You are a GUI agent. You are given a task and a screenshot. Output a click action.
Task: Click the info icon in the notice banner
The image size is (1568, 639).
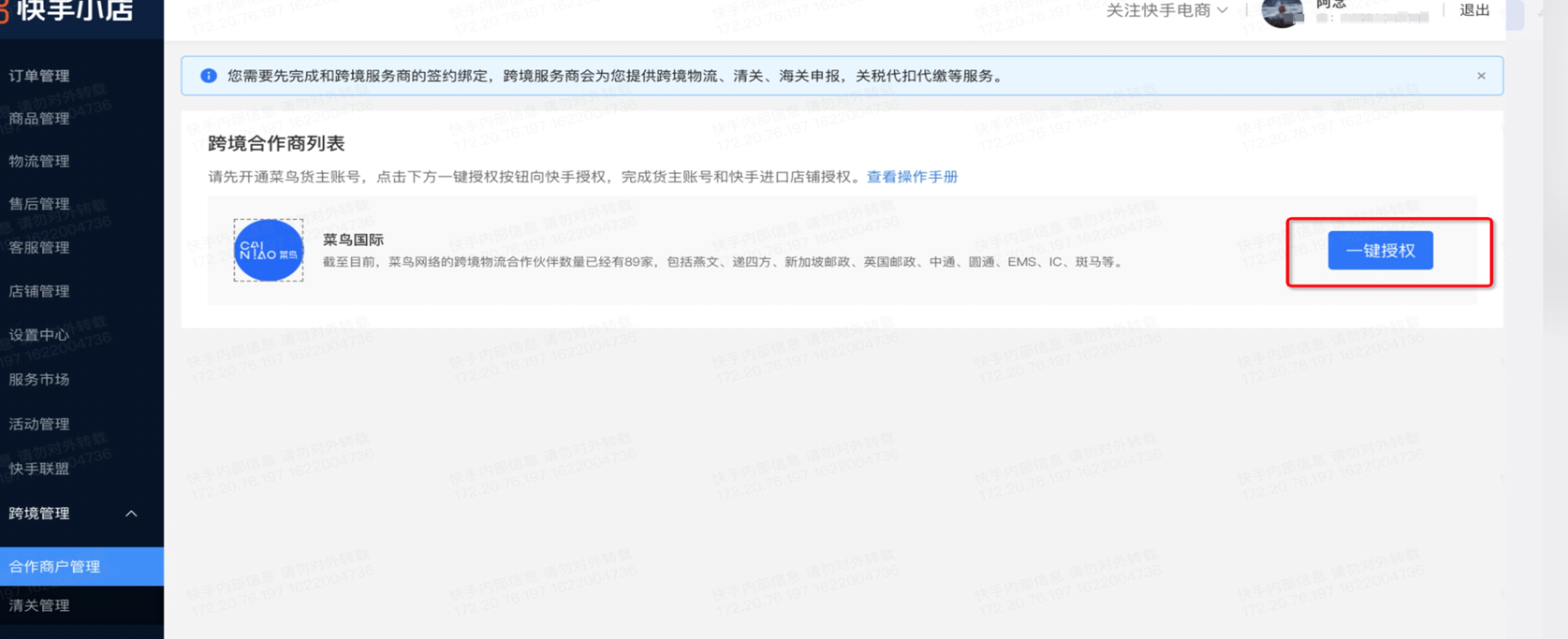(x=209, y=76)
